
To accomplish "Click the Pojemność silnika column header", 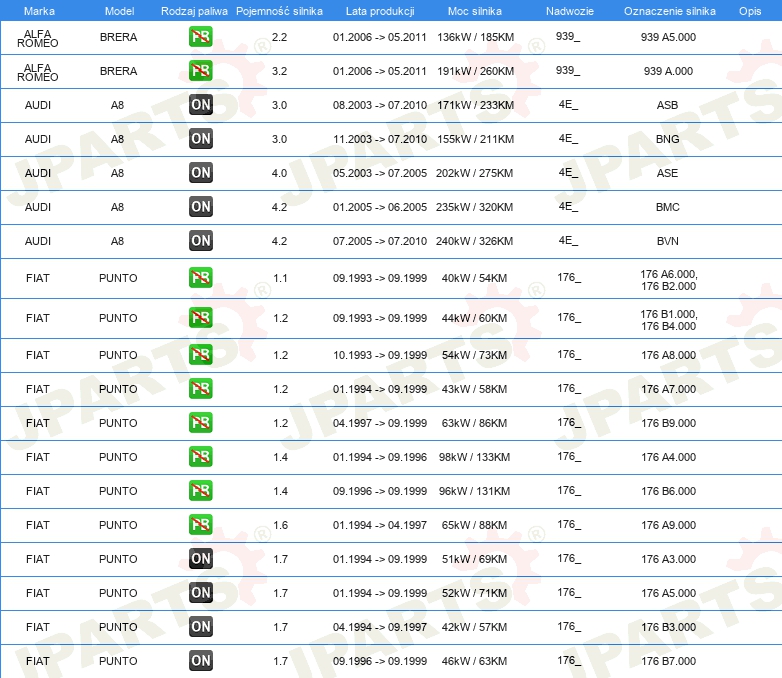I will (279, 11).
